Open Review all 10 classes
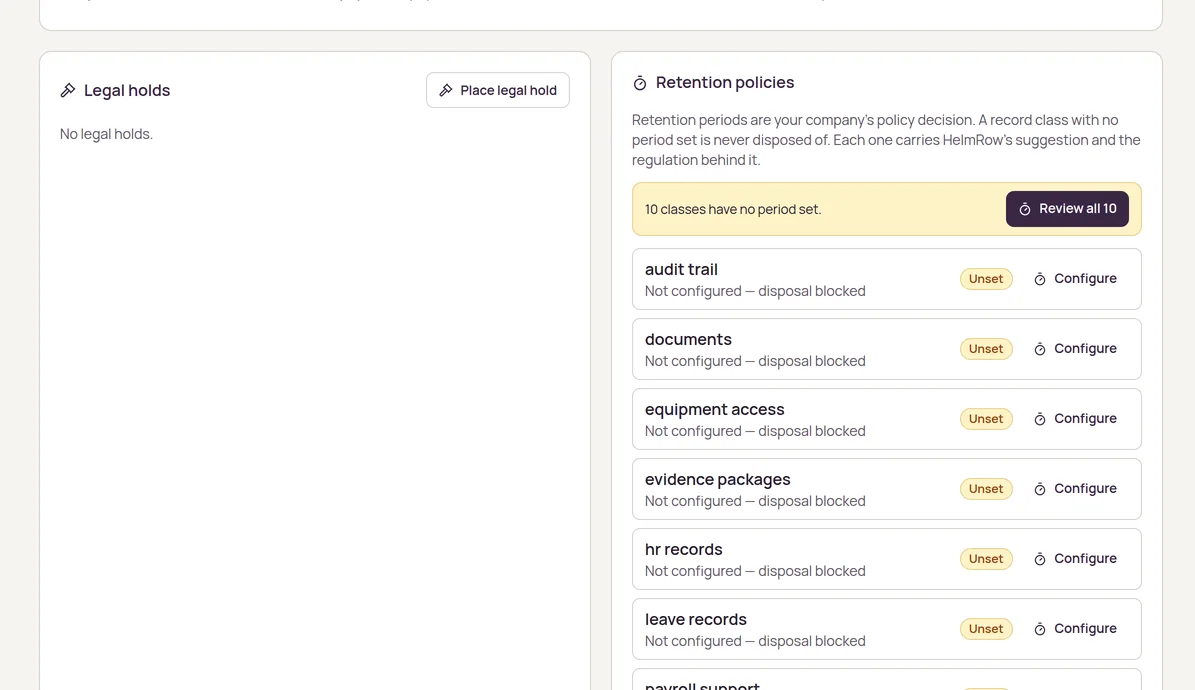The image size is (1195, 690). pyautogui.click(x=1067, y=209)
